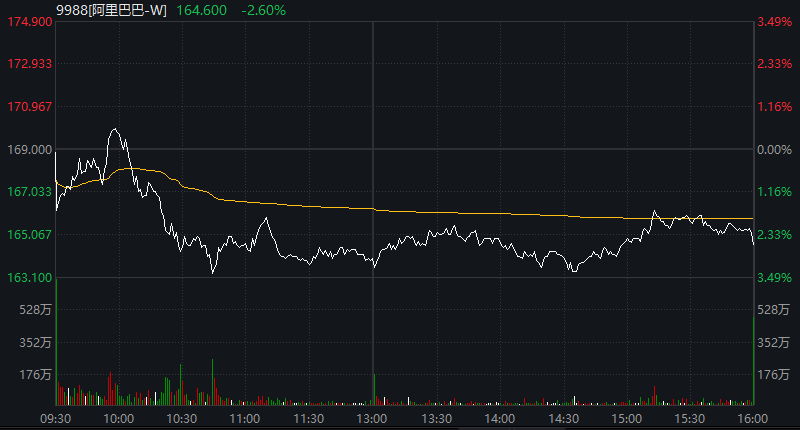Click the yellow average price line at 13:00

372,209
